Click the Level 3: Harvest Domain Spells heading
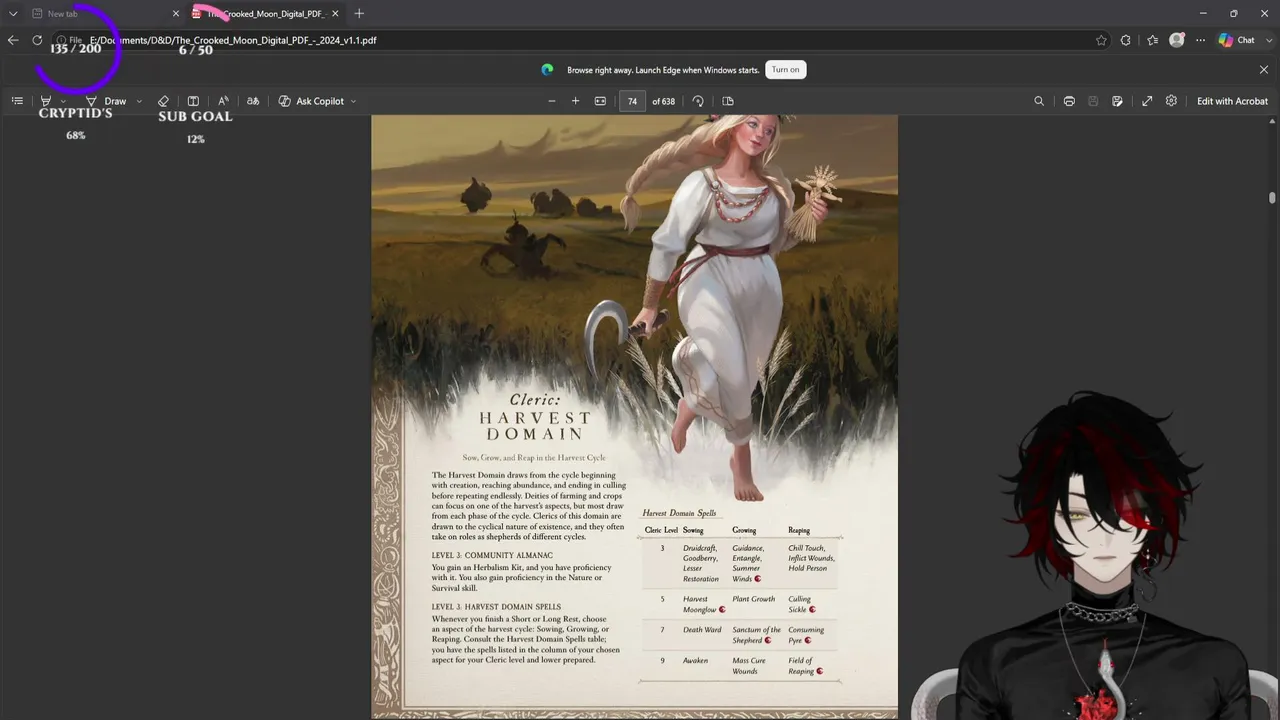Viewport: 1280px width, 720px height. coord(496,607)
